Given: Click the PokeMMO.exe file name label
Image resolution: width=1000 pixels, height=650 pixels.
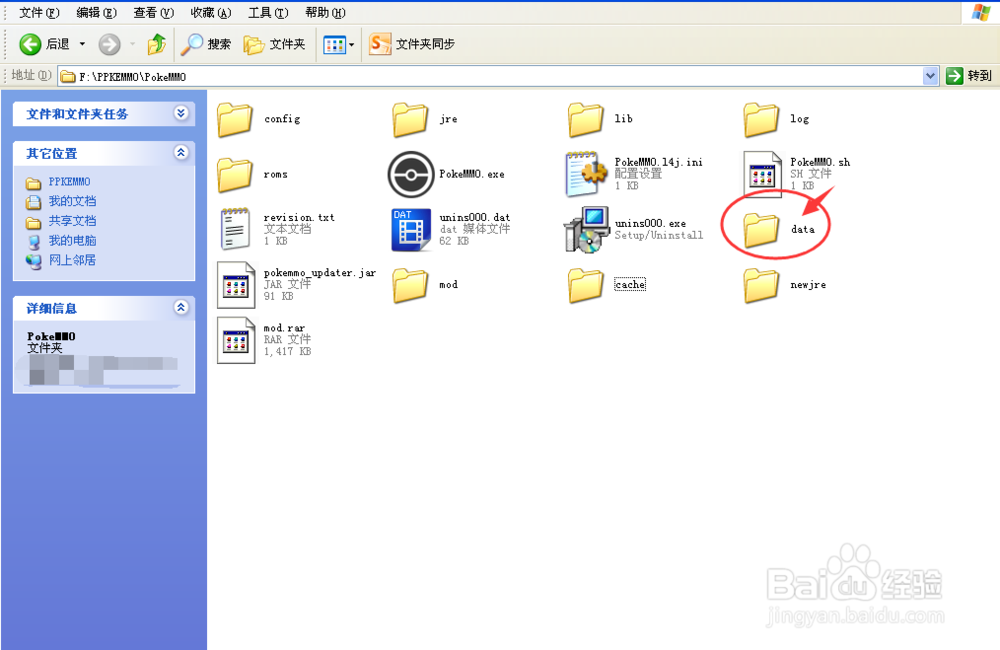Looking at the screenshot, I should click(x=472, y=174).
